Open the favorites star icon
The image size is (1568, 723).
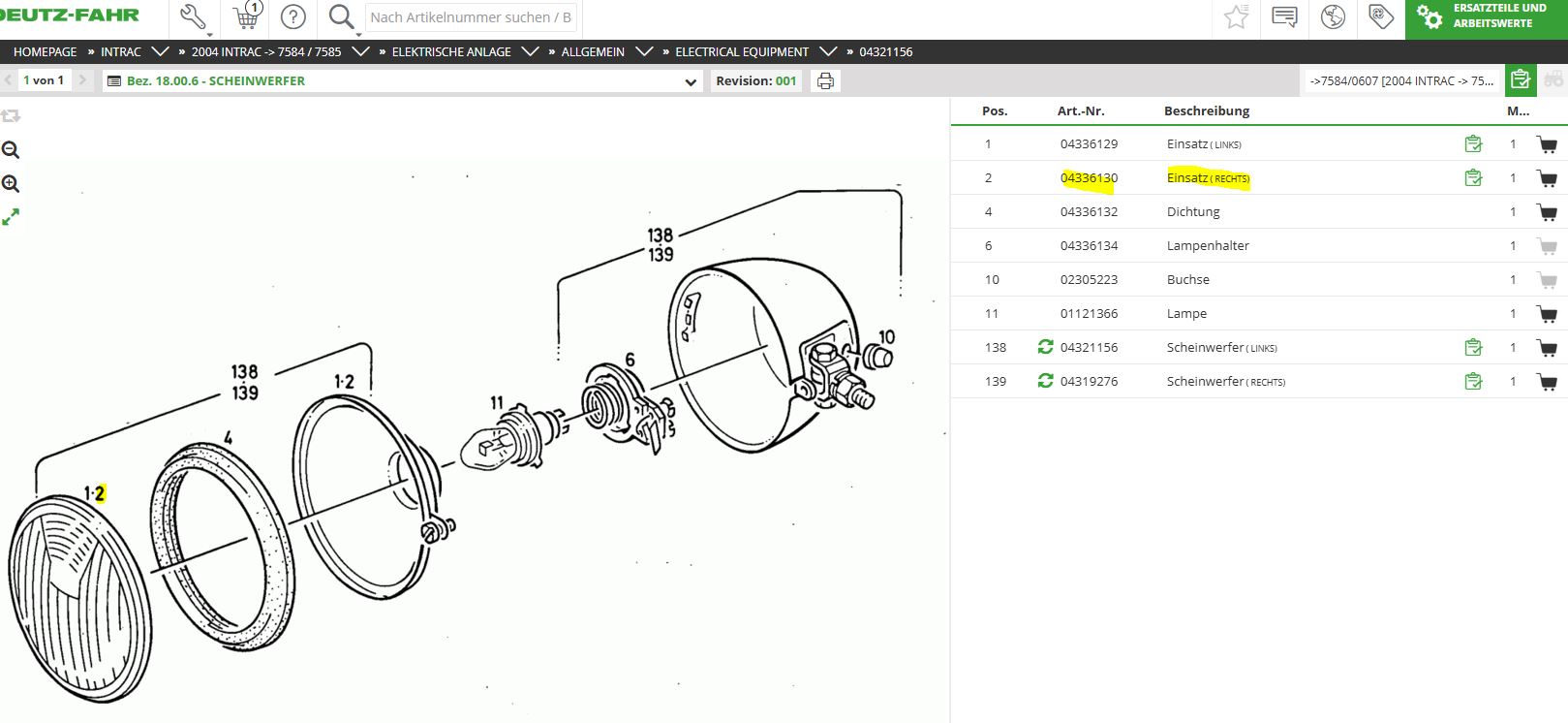click(x=1236, y=17)
